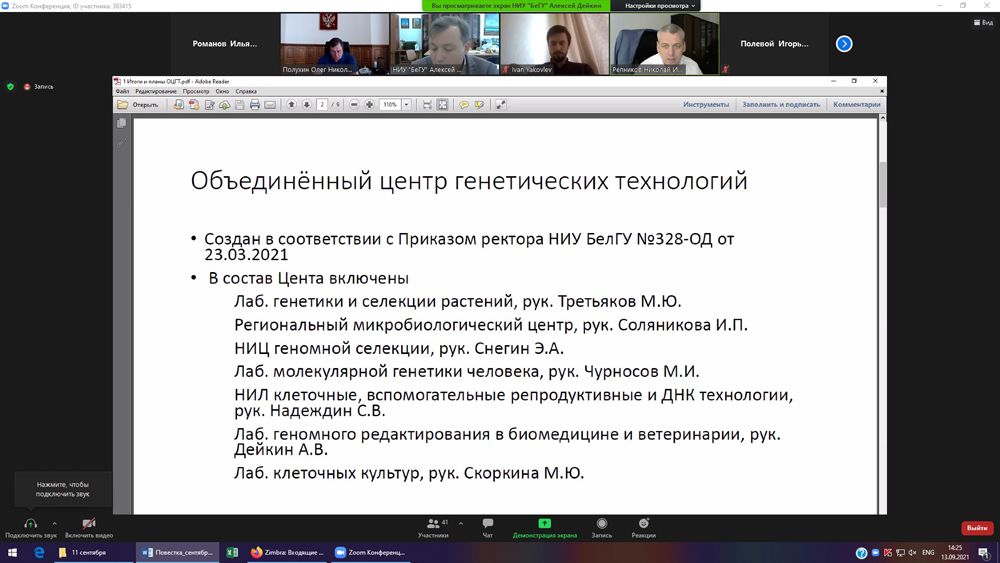Switch ENG keyboard language in tray

928,553
